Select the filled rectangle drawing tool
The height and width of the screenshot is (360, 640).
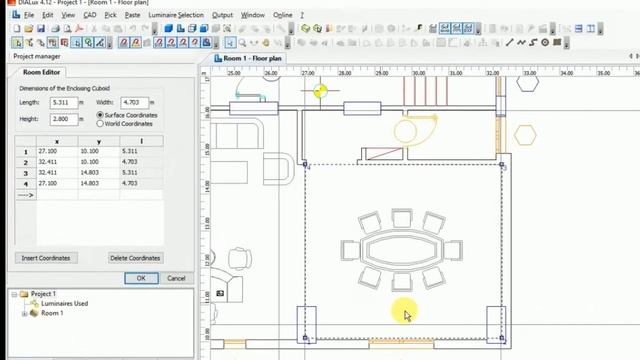[x=557, y=42]
